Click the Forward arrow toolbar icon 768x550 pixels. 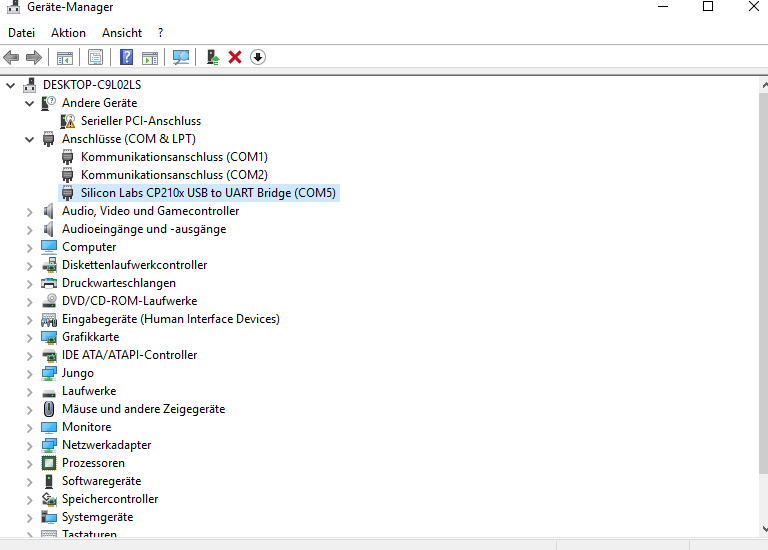click(x=34, y=57)
